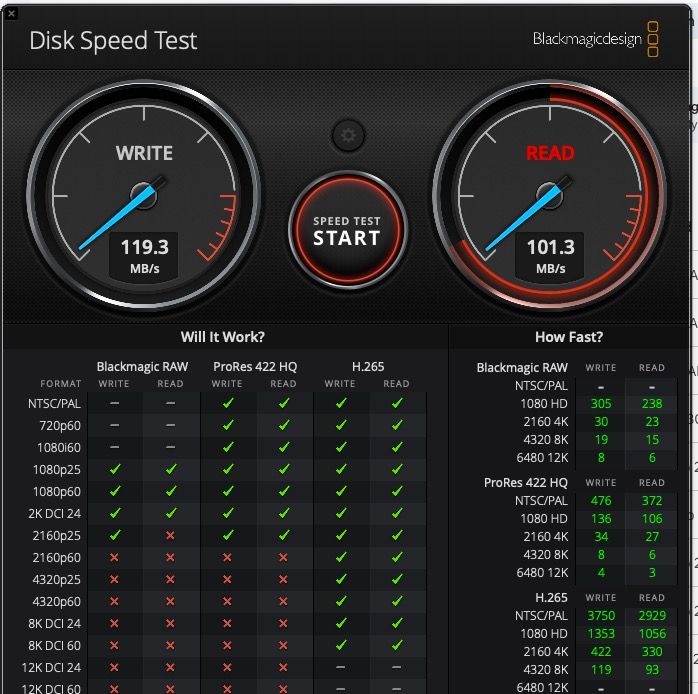Image resolution: width=698 pixels, height=694 pixels.
Task: Click the H.265 column header in Will It Work
Action: click(x=368, y=366)
